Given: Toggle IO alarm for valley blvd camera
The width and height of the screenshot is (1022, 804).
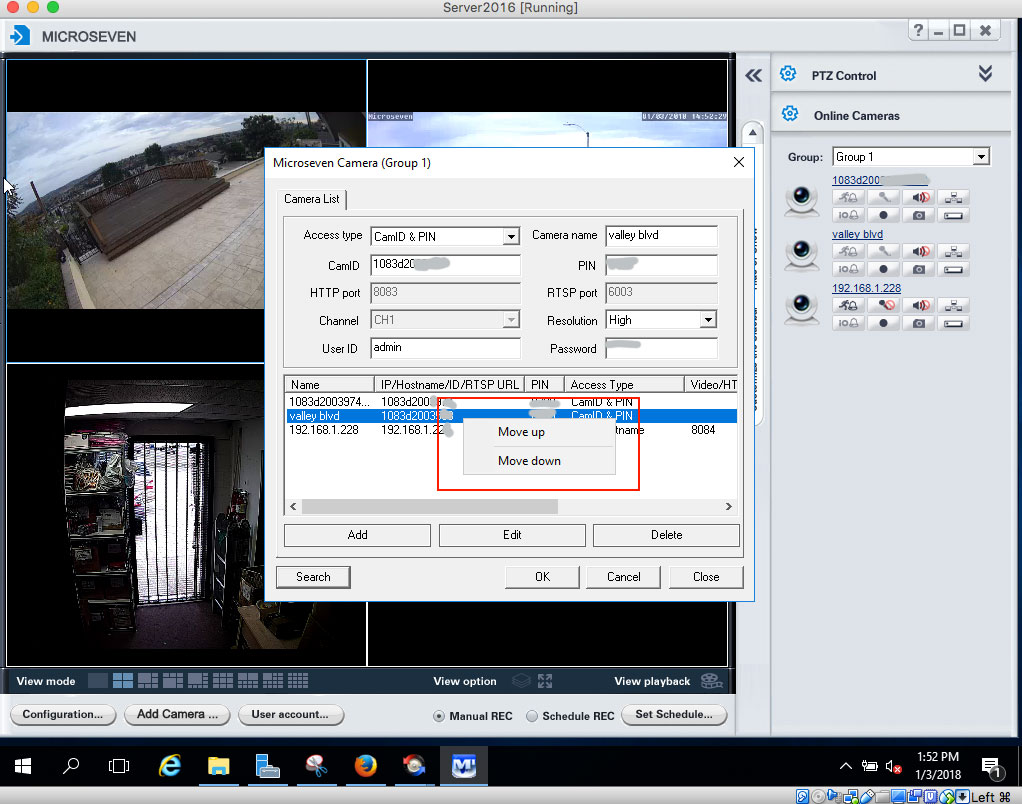Looking at the screenshot, I should (x=848, y=269).
